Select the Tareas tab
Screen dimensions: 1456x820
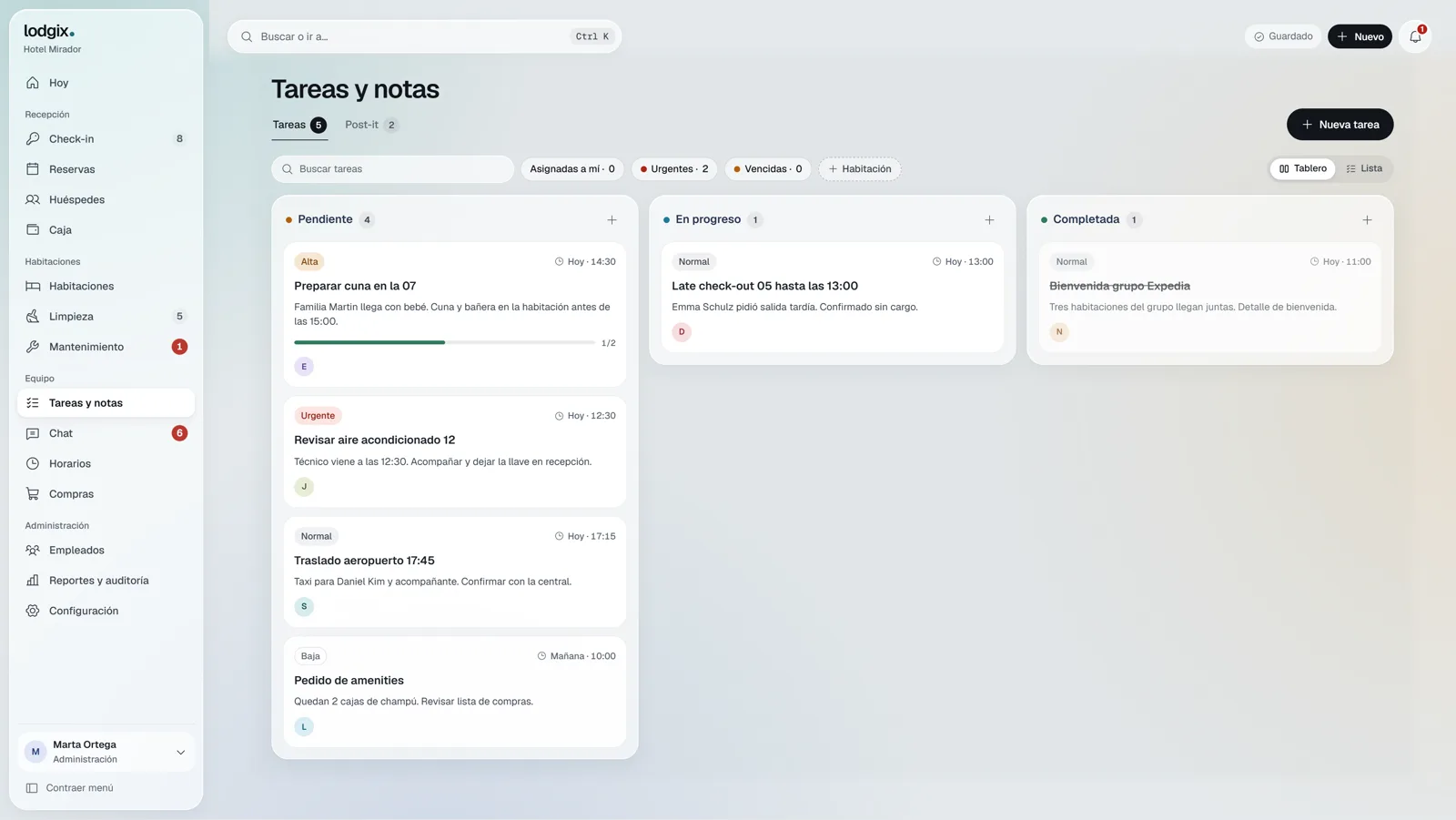(299, 125)
